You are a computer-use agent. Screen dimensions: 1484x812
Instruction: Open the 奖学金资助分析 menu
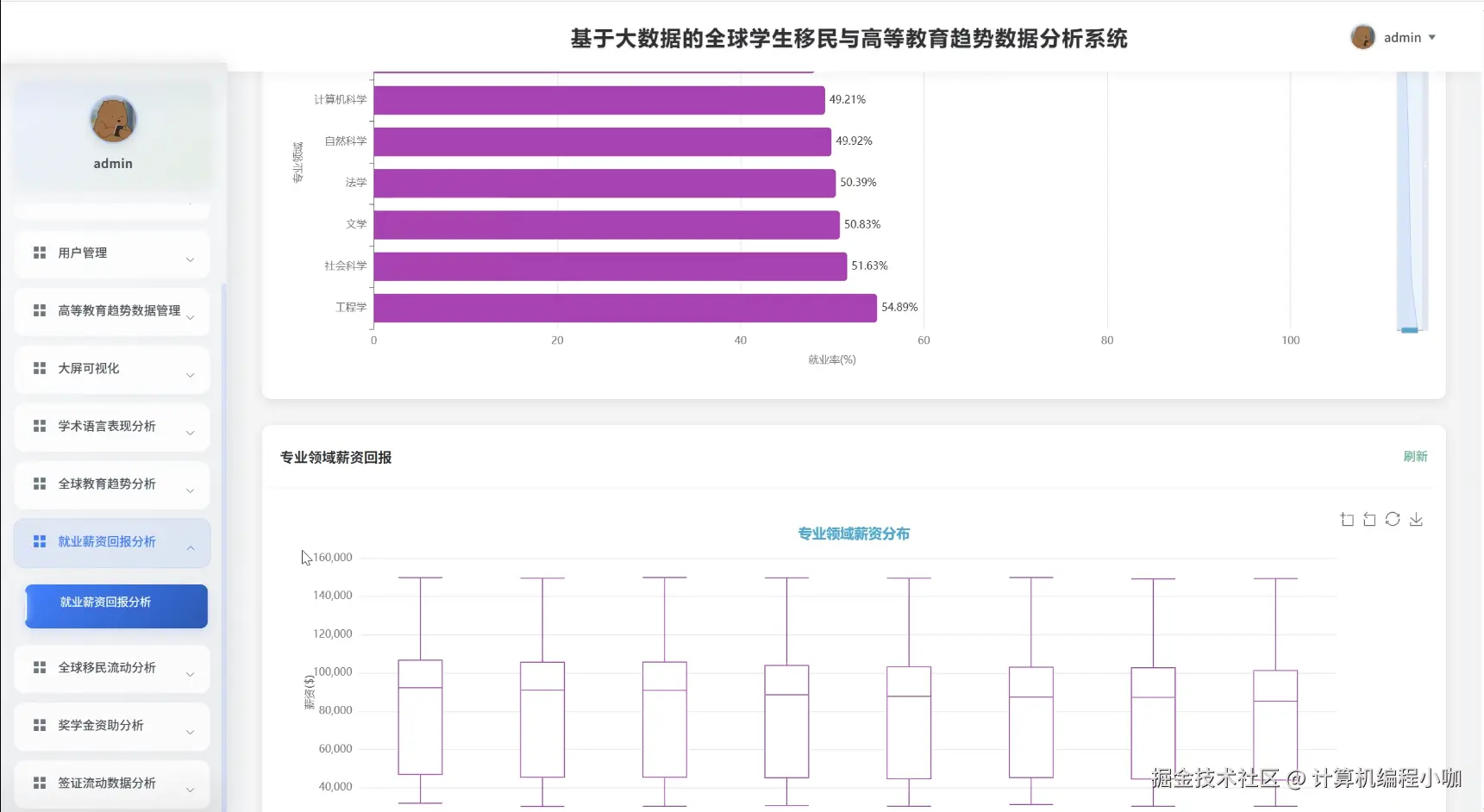pyautogui.click(x=112, y=727)
